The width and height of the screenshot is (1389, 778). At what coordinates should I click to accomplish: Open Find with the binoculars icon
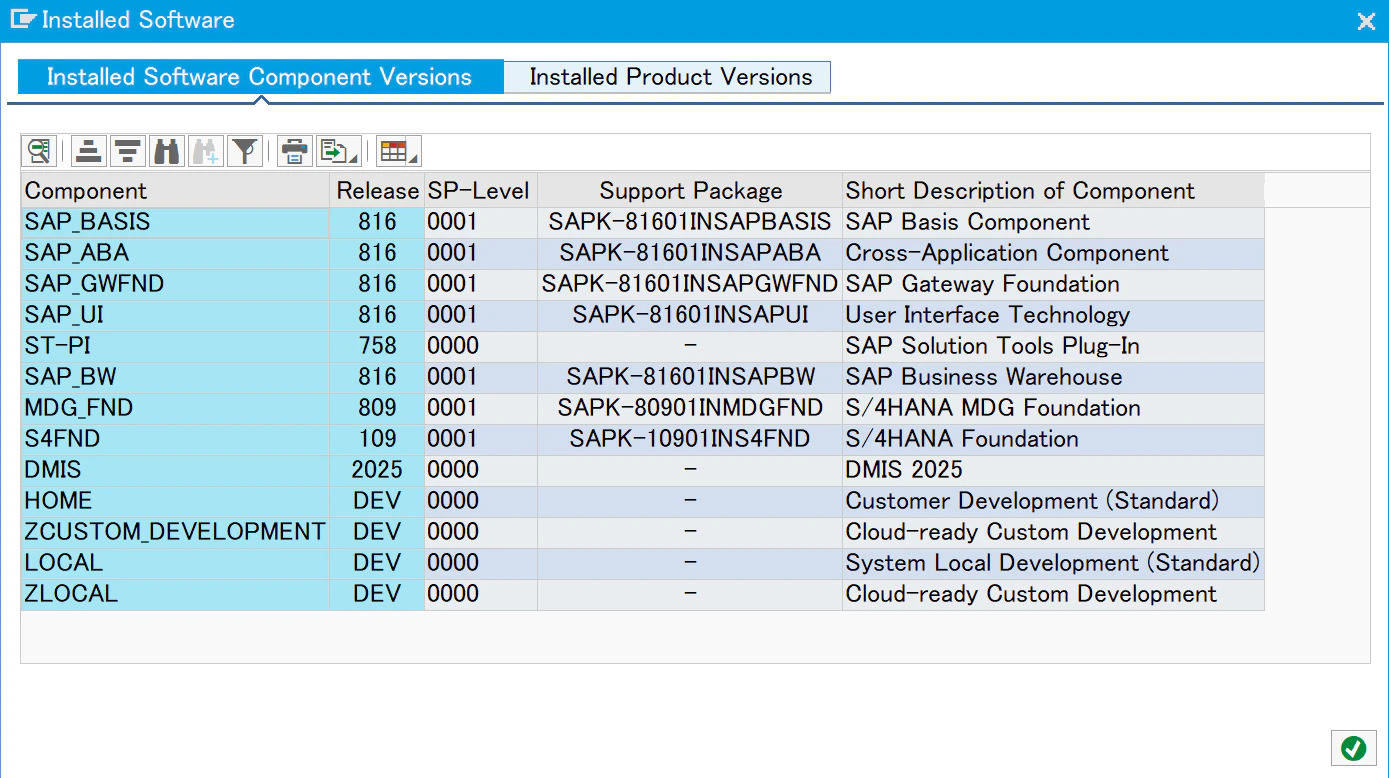[x=166, y=151]
